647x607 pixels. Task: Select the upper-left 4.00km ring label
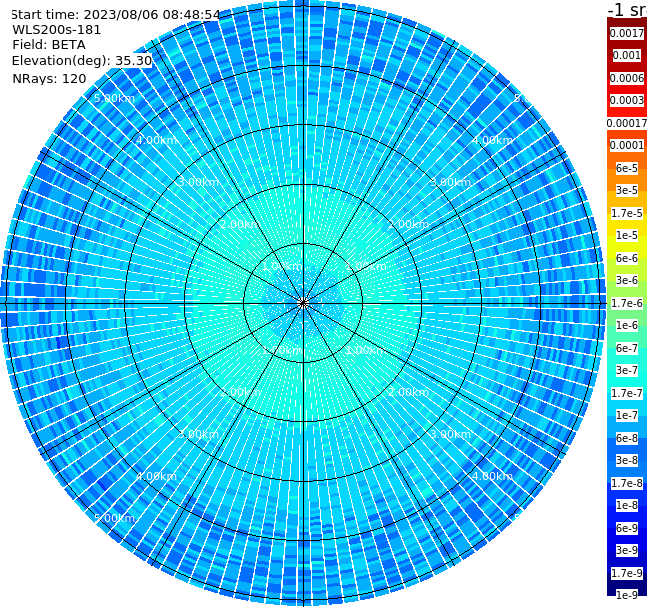coord(156,140)
